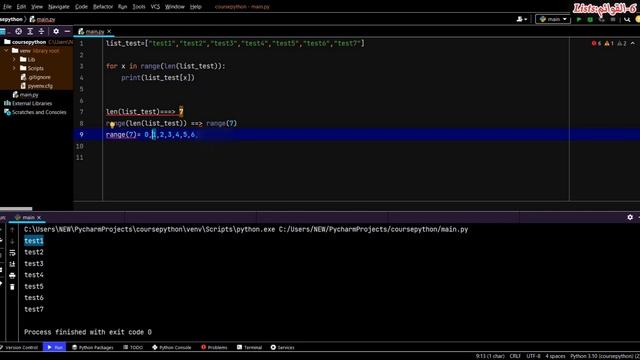The height and width of the screenshot is (360, 640).
Task: Open the VCS menu
Action: click(x=155, y=7)
